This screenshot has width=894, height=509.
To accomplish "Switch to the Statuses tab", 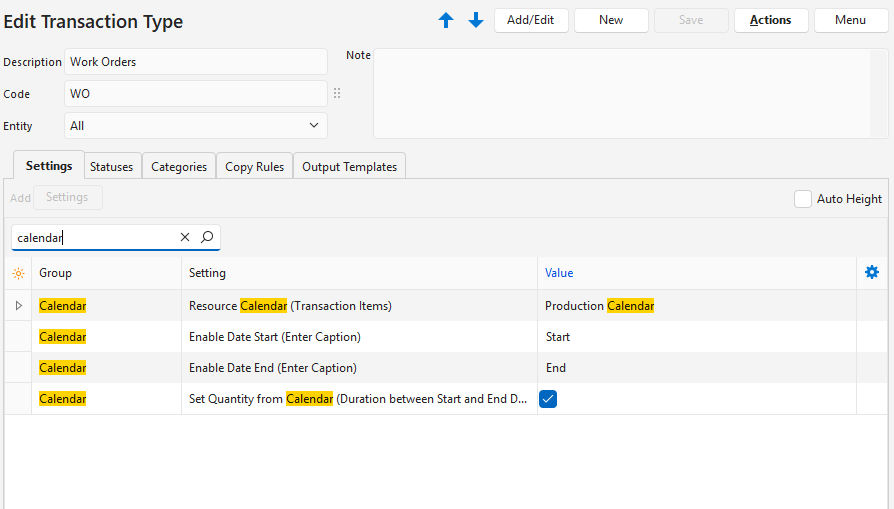I will pos(111,167).
